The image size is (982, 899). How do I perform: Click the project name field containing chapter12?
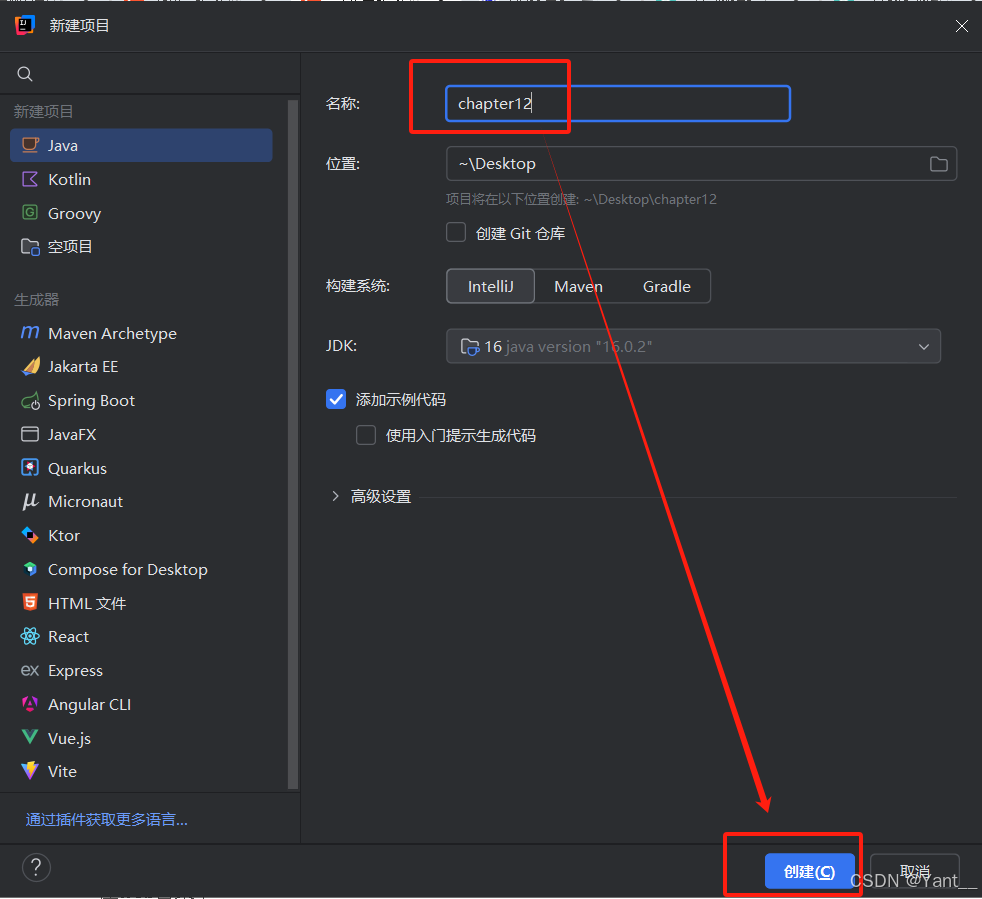click(x=618, y=103)
